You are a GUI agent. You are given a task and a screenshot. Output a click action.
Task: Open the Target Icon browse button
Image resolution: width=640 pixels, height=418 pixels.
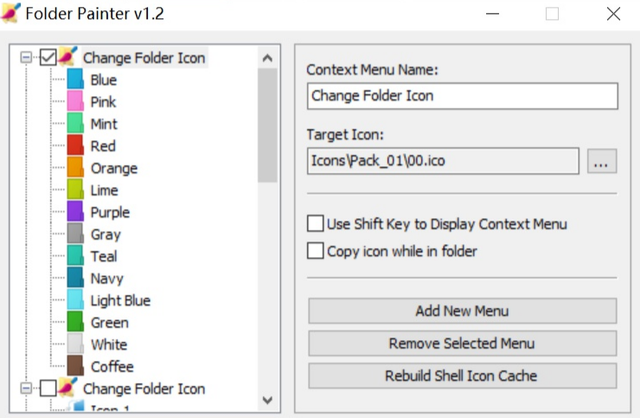pos(602,161)
